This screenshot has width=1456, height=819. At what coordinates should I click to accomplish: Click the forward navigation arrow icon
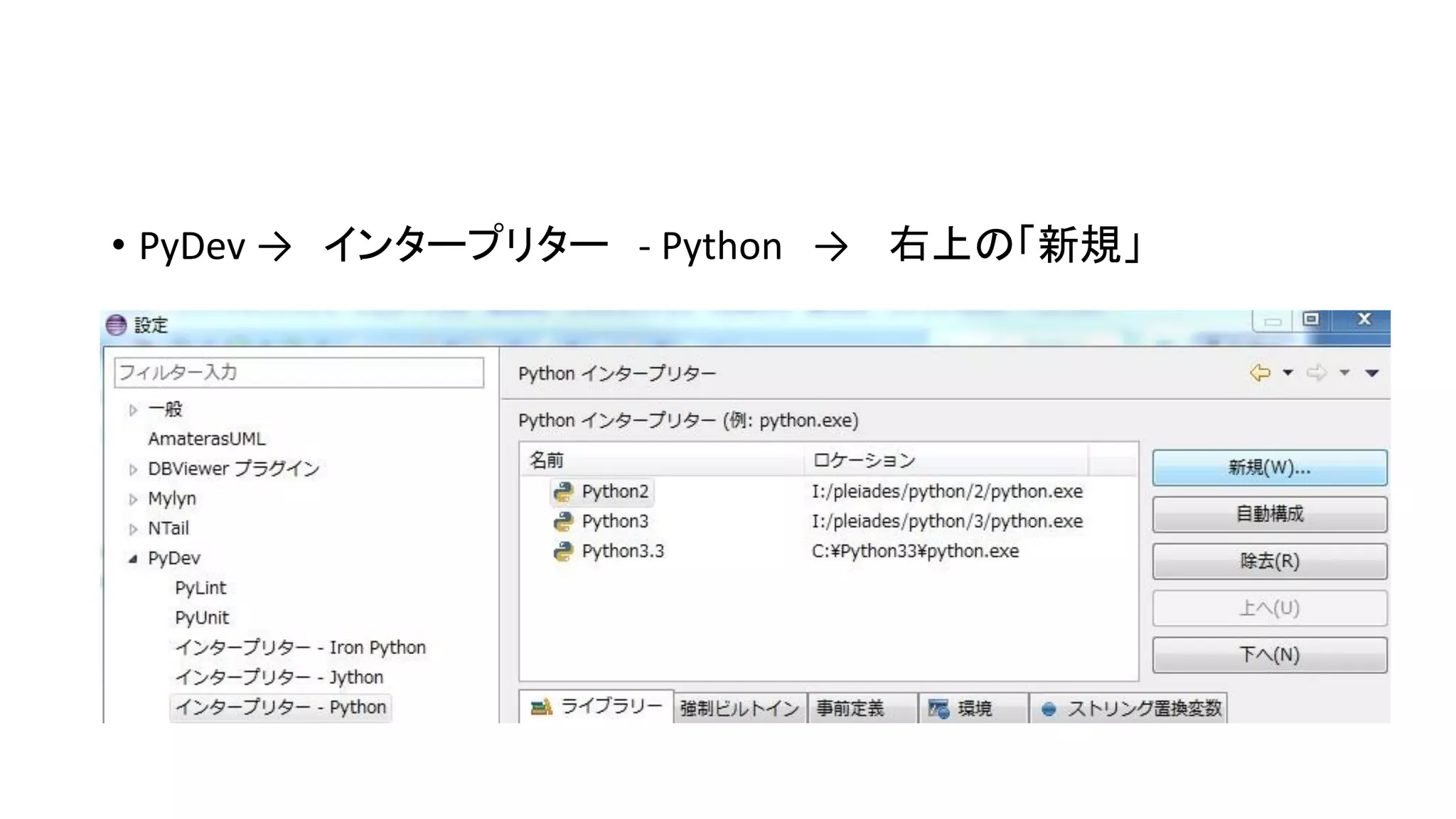point(1317,373)
